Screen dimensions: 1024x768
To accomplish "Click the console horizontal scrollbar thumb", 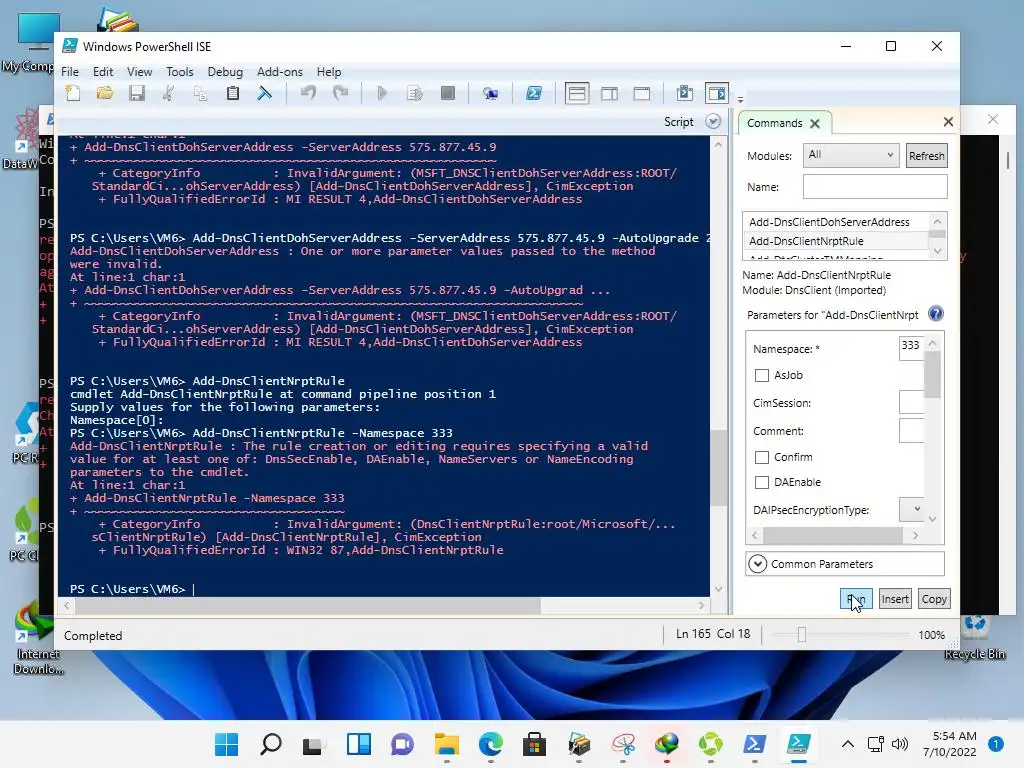I will [308, 605].
